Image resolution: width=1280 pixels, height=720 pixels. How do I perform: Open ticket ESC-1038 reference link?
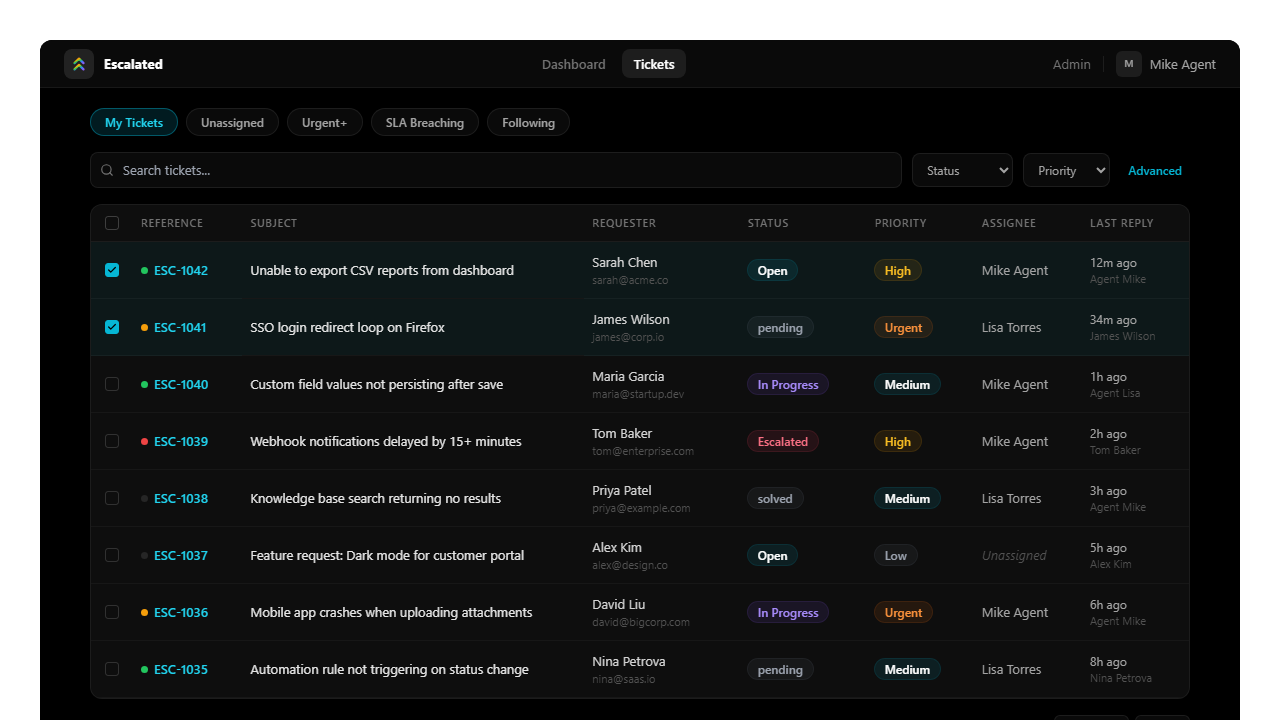[181, 498]
